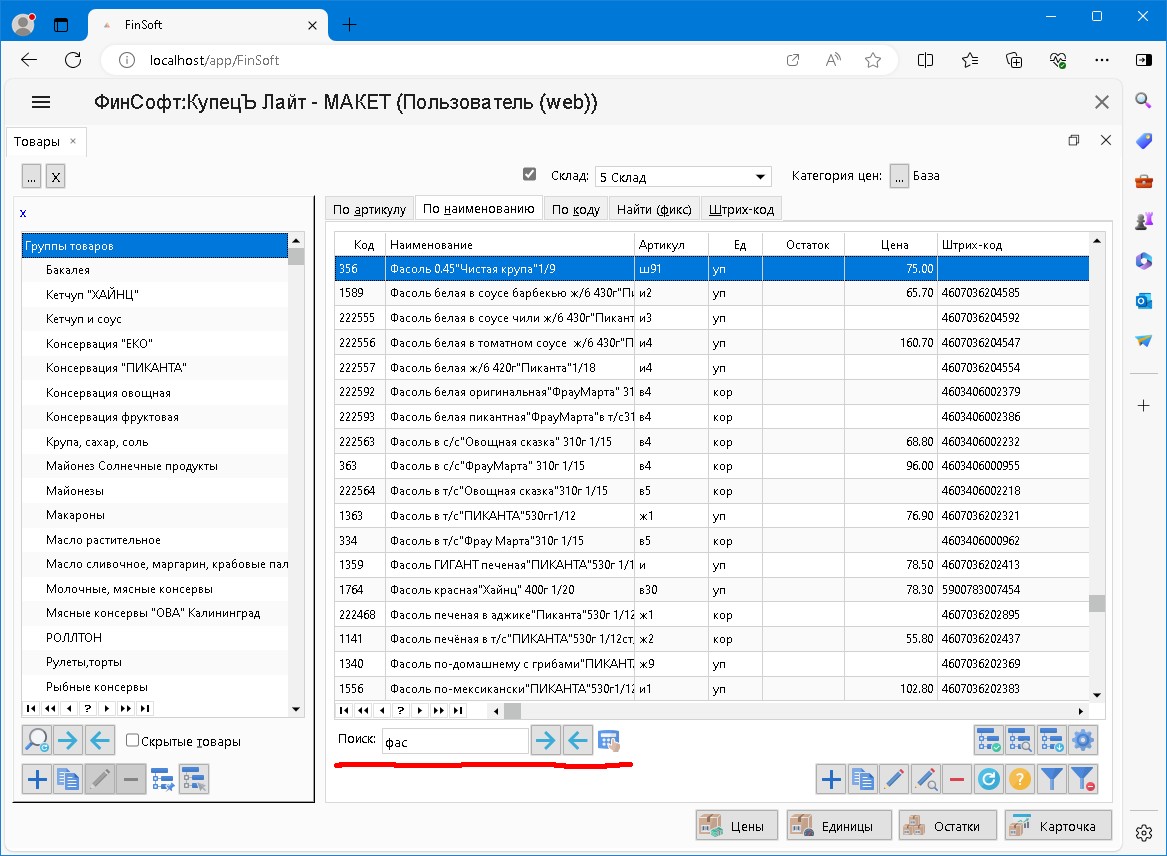The height and width of the screenshot is (856, 1167).
Task: Click the pencil with magnifier icon
Action: pyautogui.click(x=926, y=779)
